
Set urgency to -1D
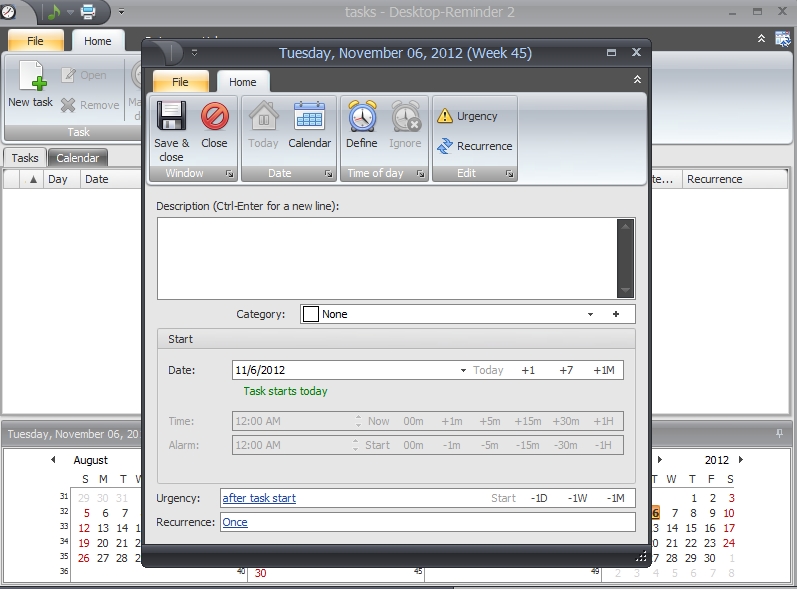click(x=539, y=498)
